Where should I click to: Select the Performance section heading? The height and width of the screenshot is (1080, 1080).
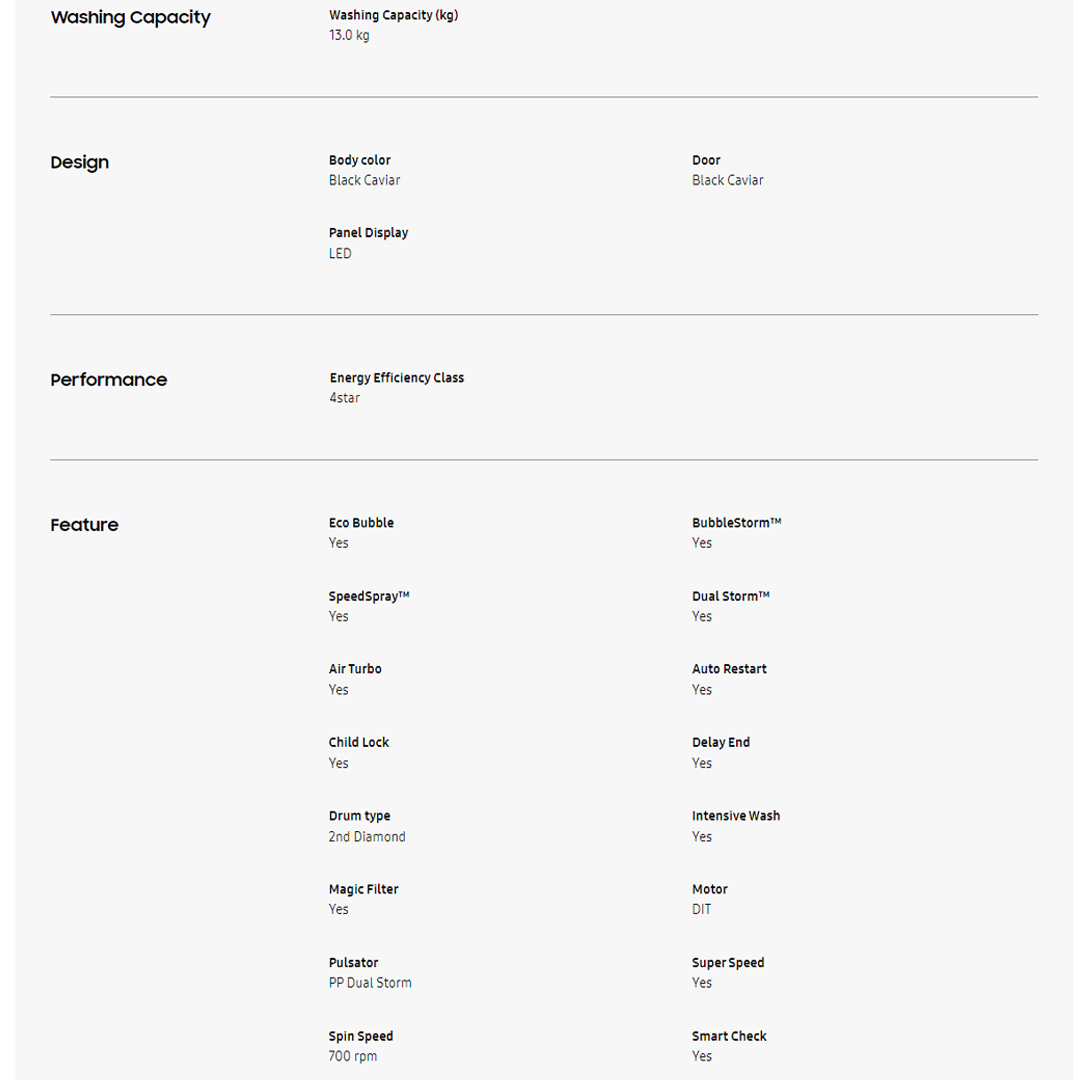coord(109,380)
